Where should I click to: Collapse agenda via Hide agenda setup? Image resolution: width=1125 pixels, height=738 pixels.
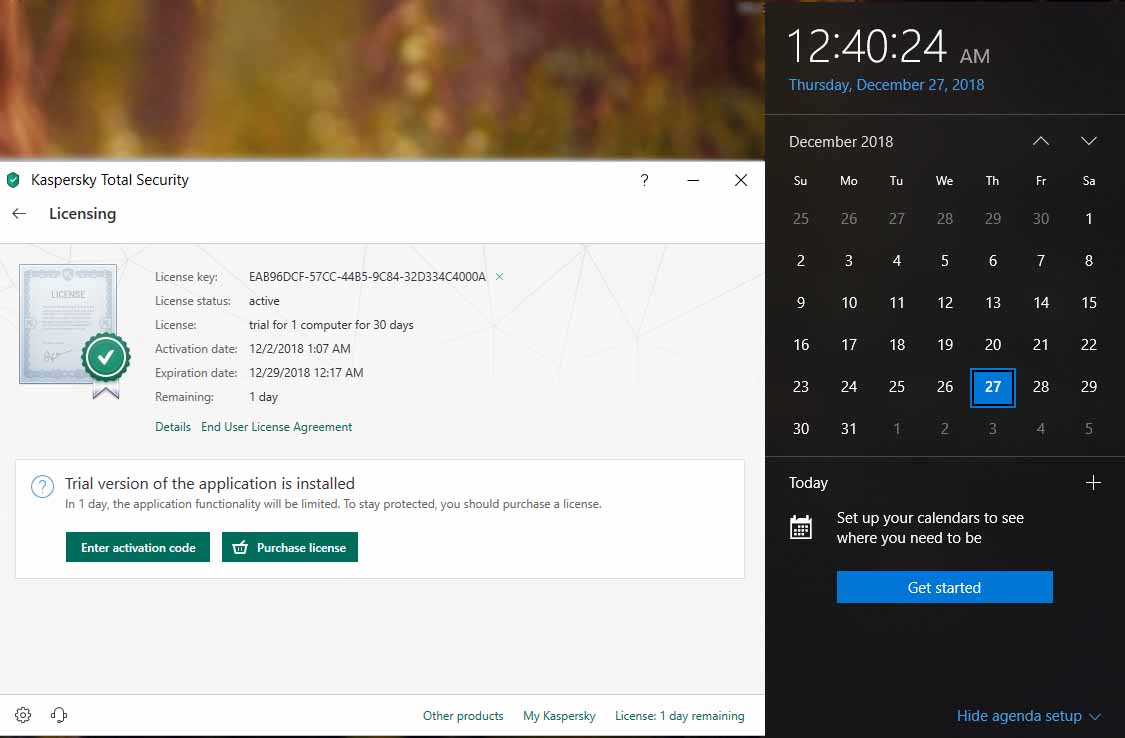[1028, 716]
